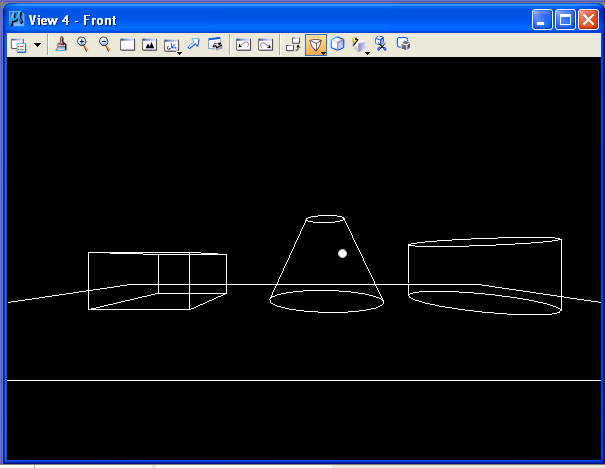Image resolution: width=605 pixels, height=468 pixels.
Task: Maximize the View 4 - Front window
Action: click(565, 20)
